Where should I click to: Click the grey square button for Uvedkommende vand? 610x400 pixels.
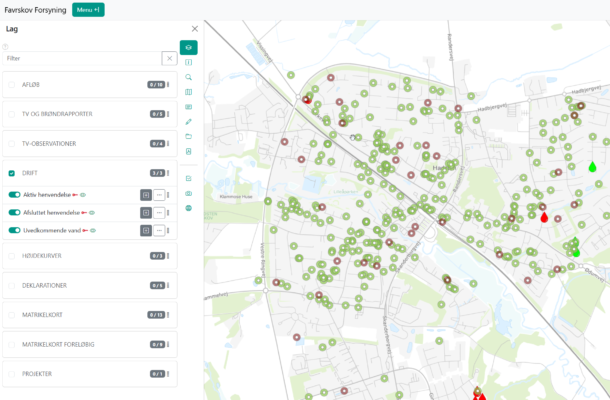[146, 230]
